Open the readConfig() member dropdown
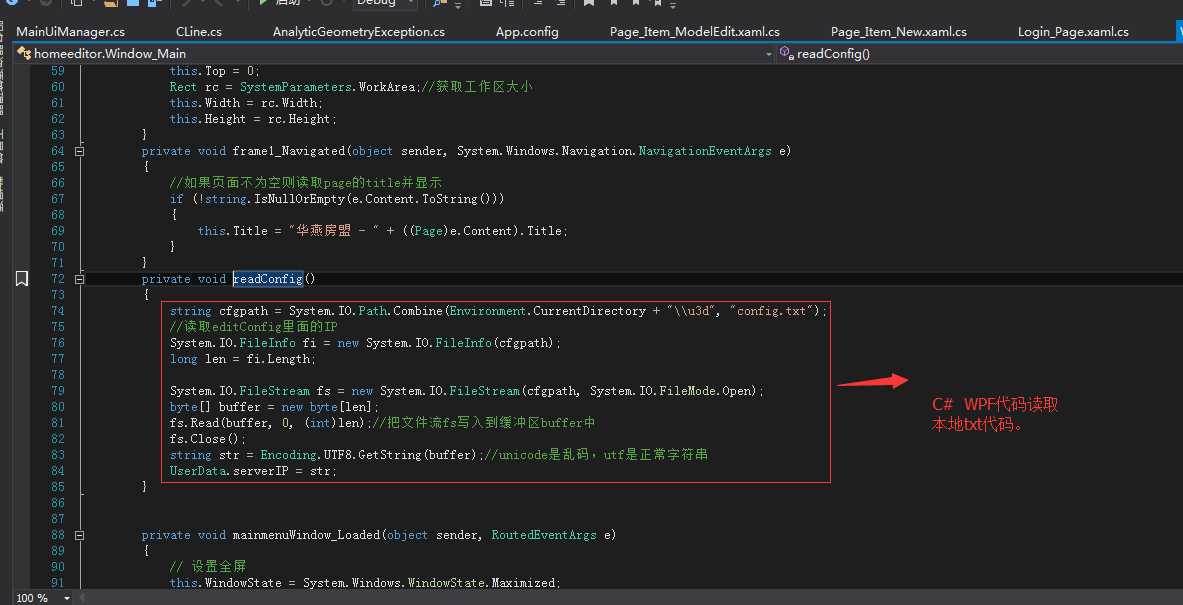 pyautogui.click(x=979, y=54)
